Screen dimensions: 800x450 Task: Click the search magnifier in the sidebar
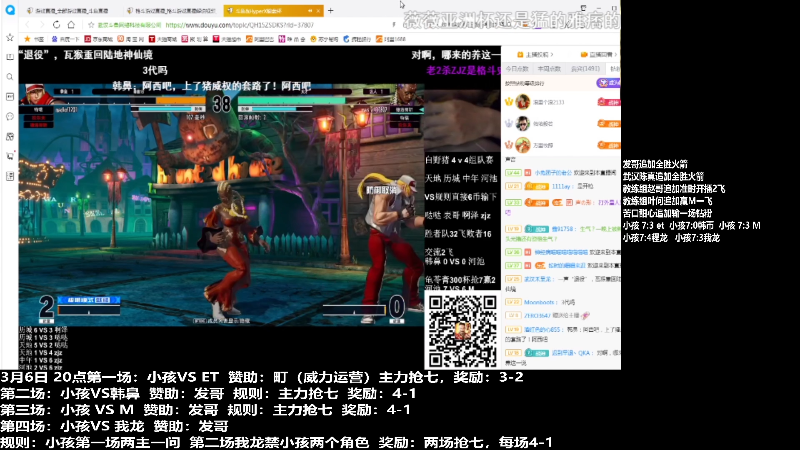click(x=10, y=77)
